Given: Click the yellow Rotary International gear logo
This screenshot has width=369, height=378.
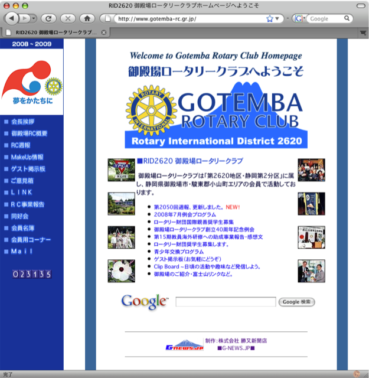Looking at the screenshot, I should [x=151, y=110].
